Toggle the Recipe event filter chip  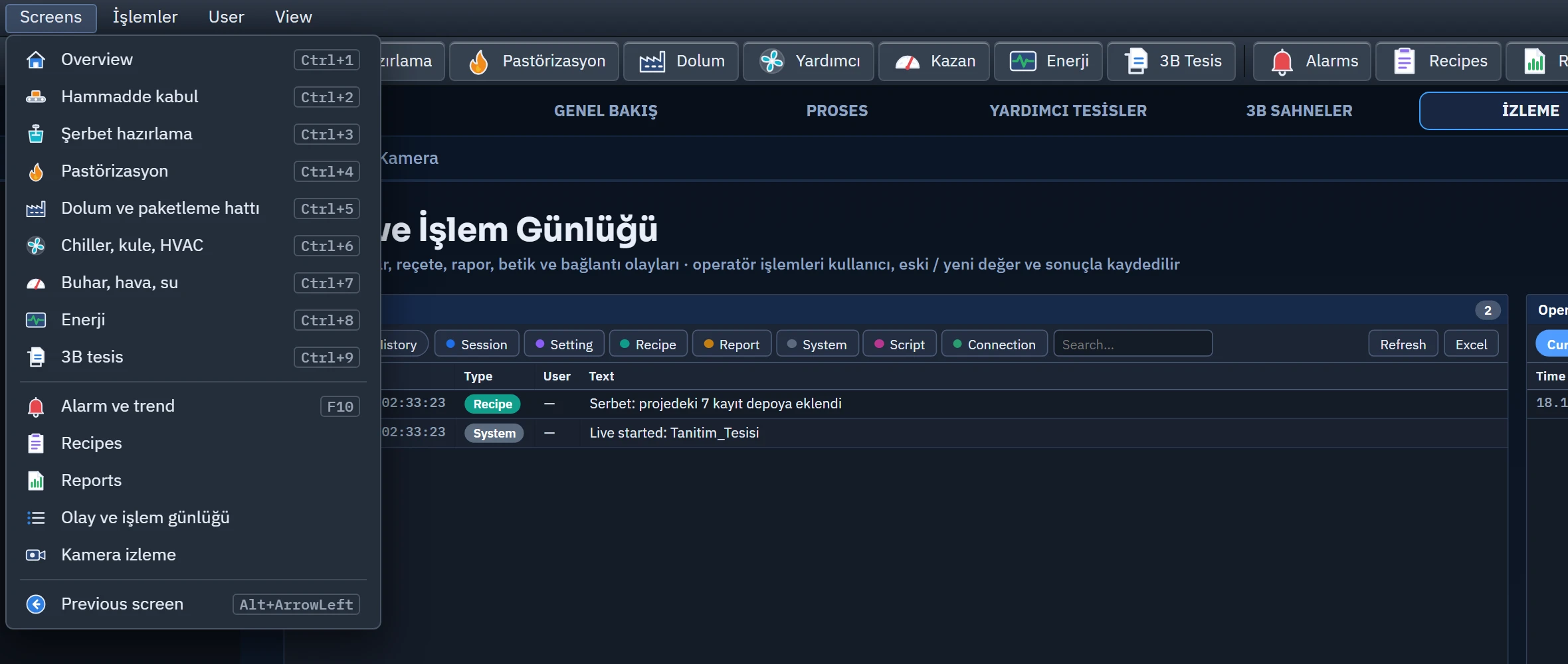pos(648,344)
